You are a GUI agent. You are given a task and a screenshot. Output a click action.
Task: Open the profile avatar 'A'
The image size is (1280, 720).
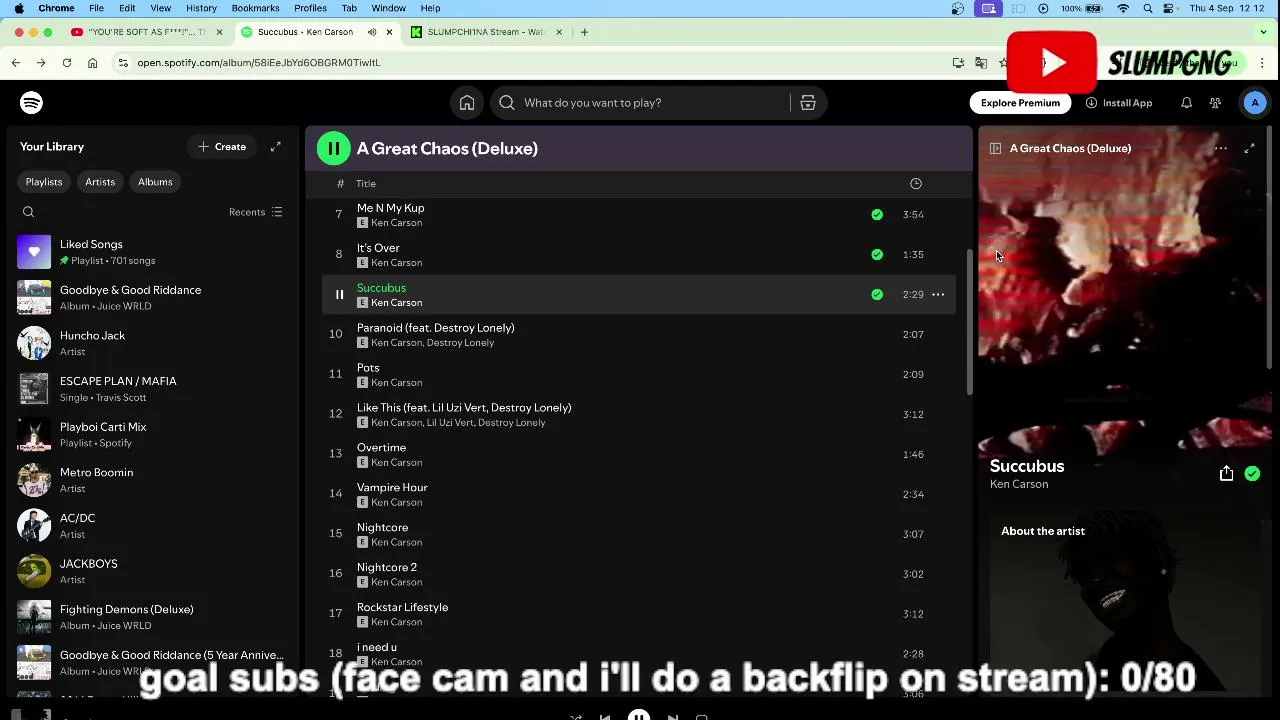click(x=1255, y=103)
